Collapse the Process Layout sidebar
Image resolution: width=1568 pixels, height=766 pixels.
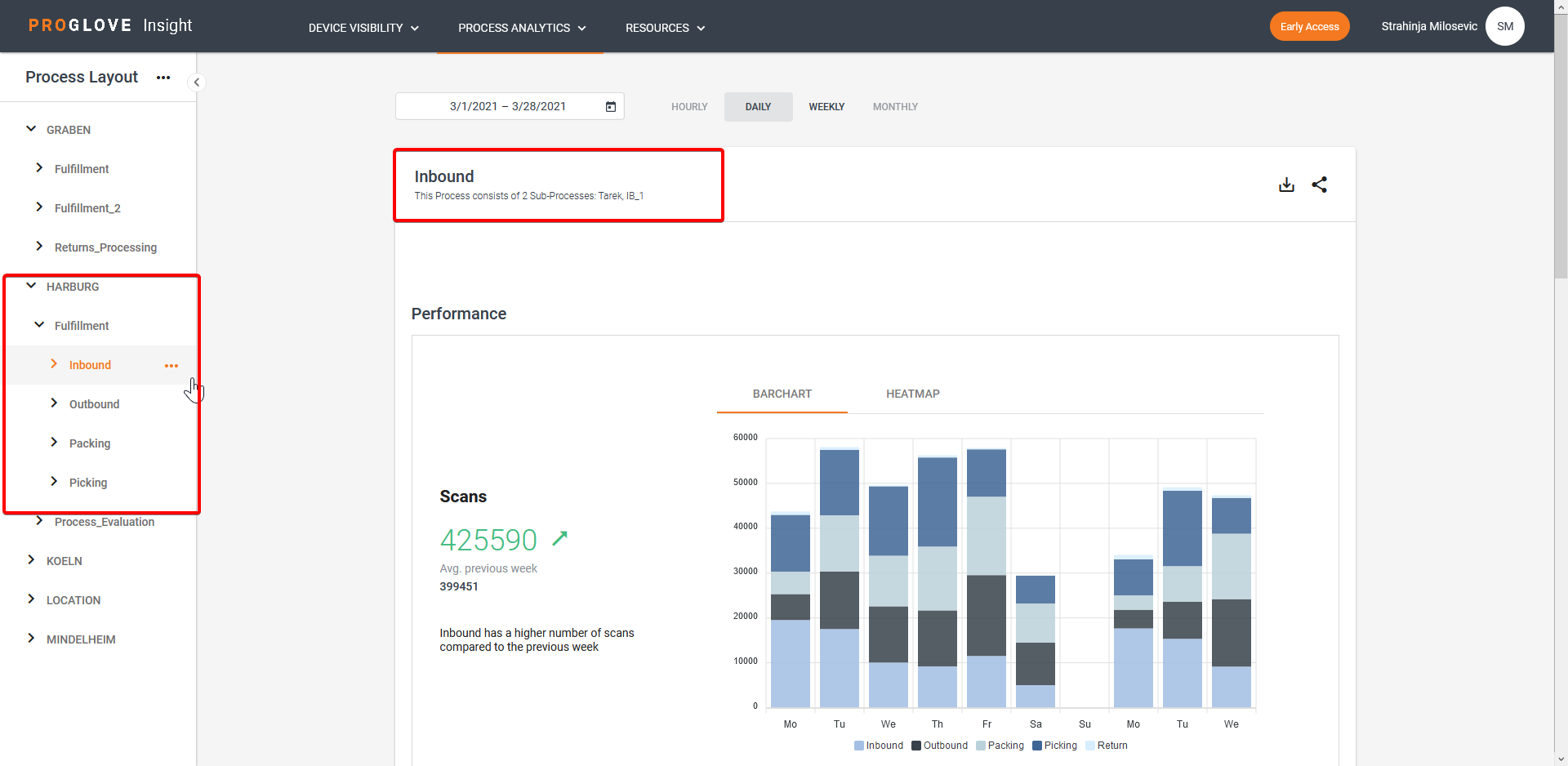tap(196, 82)
